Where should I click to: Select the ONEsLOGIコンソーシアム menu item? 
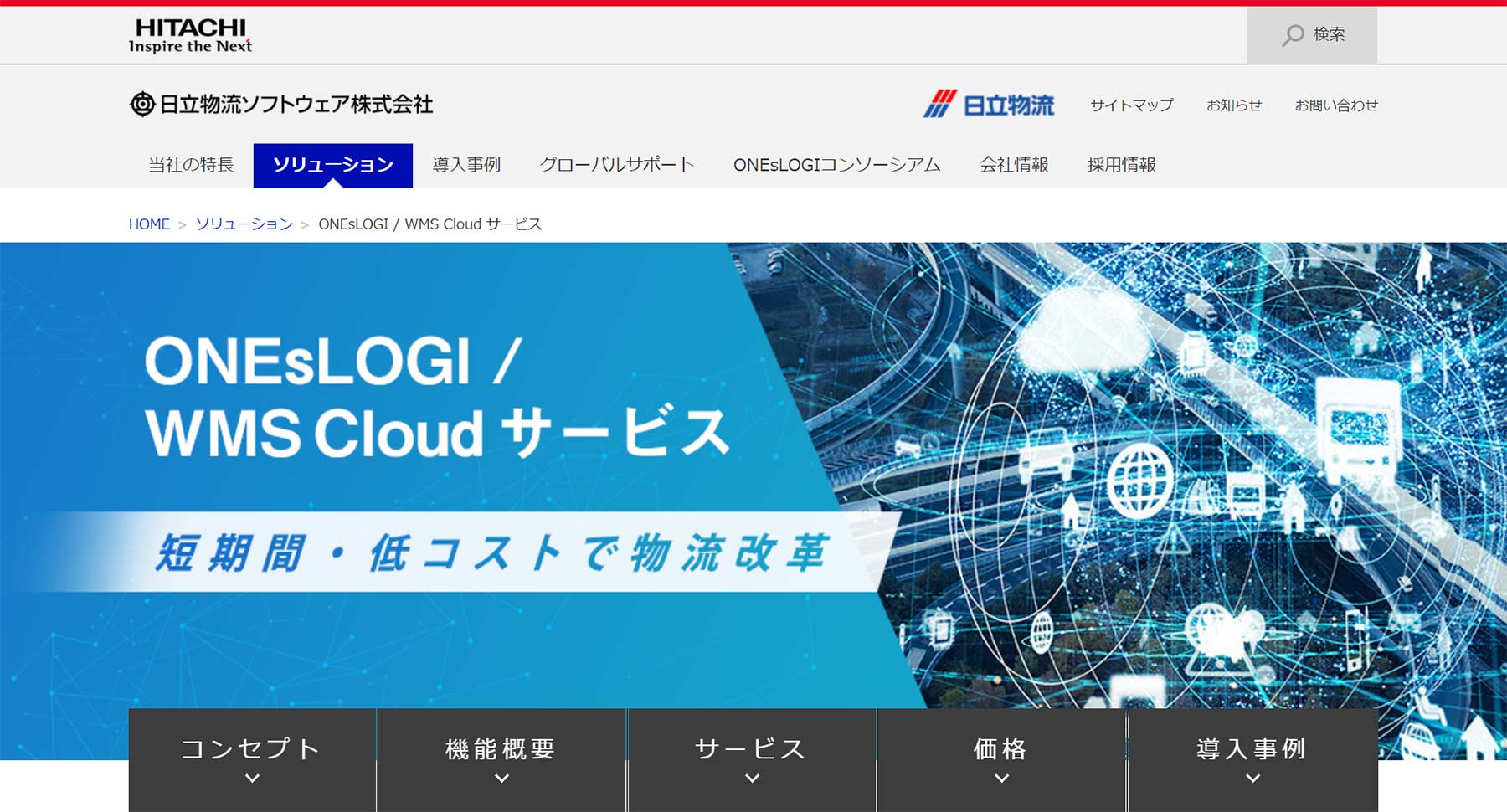pyautogui.click(x=837, y=165)
